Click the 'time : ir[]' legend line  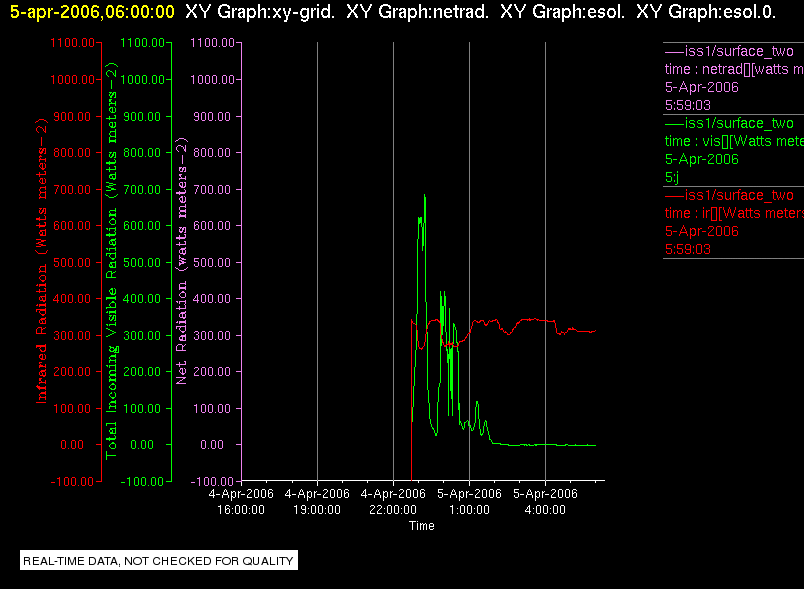point(734,213)
